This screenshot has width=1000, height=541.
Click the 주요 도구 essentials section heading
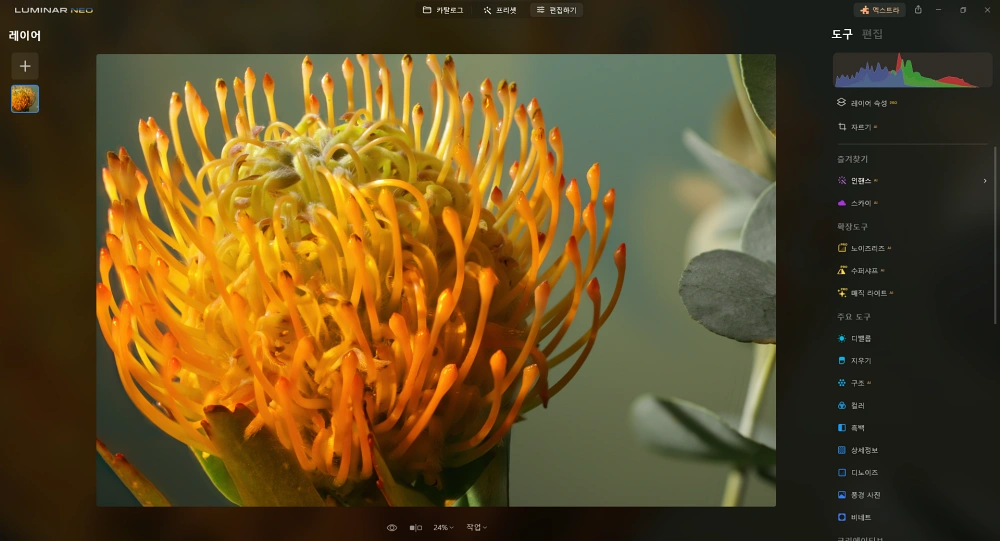(x=853, y=316)
